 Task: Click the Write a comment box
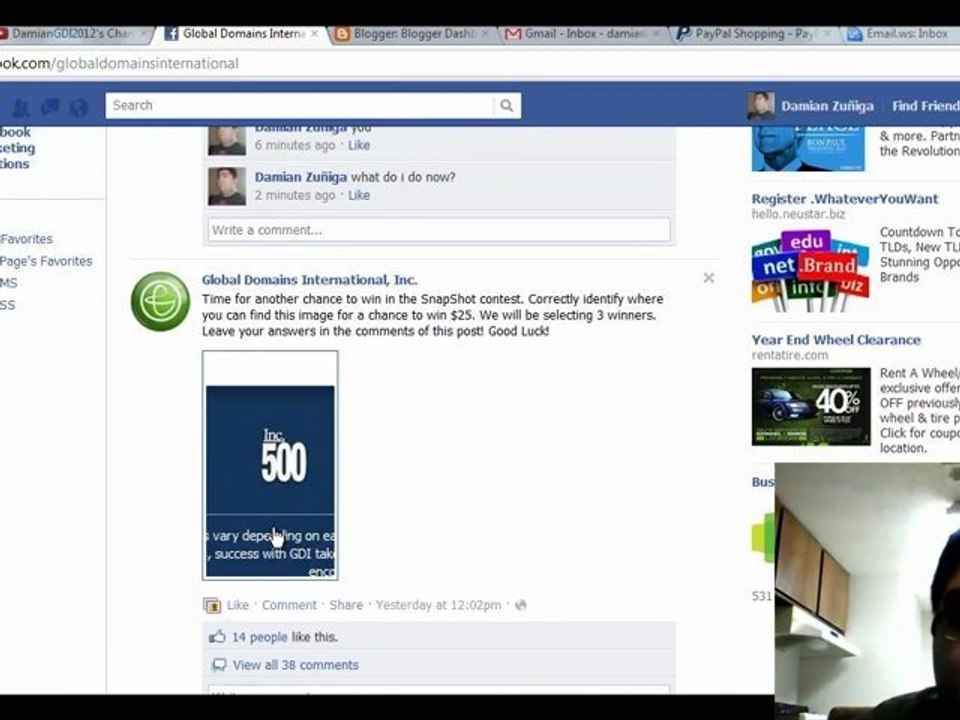[x=439, y=230]
